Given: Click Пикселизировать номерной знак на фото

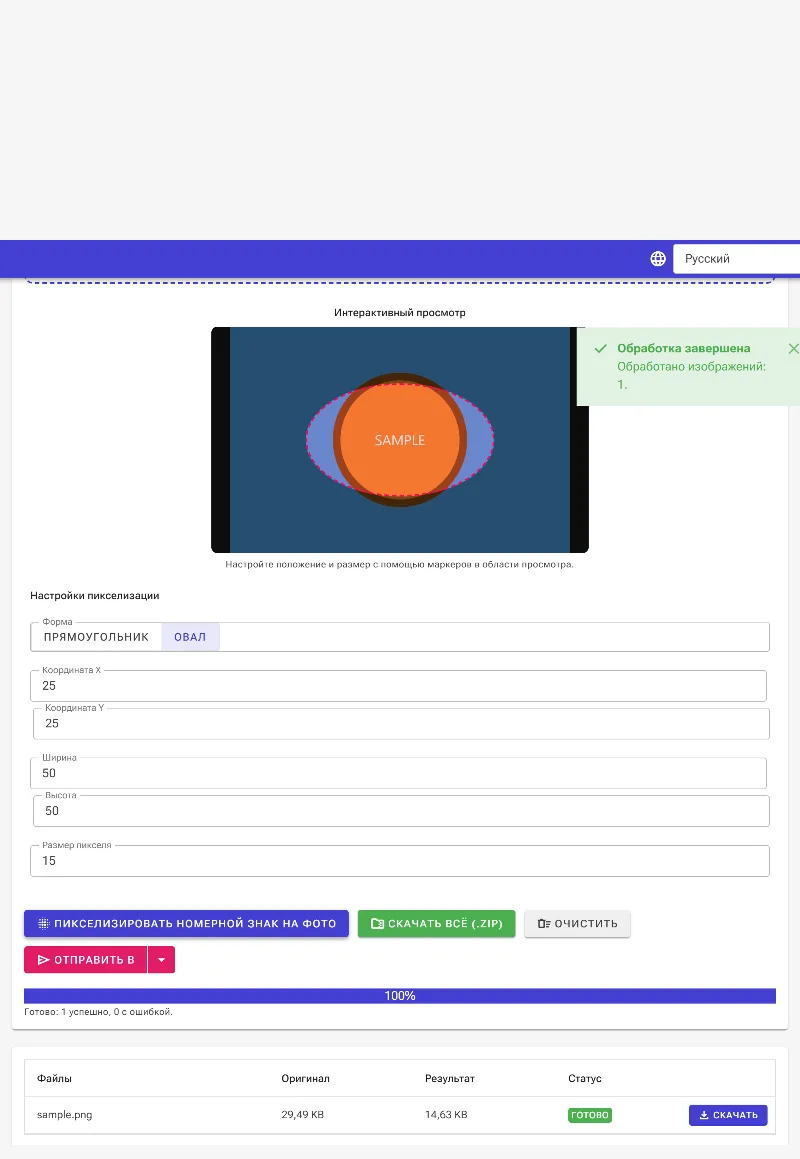Looking at the screenshot, I should point(186,923).
